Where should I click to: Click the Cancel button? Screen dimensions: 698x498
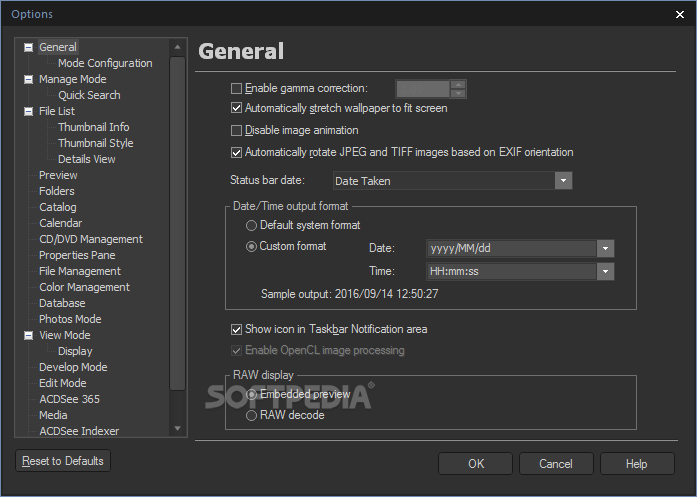pos(556,464)
